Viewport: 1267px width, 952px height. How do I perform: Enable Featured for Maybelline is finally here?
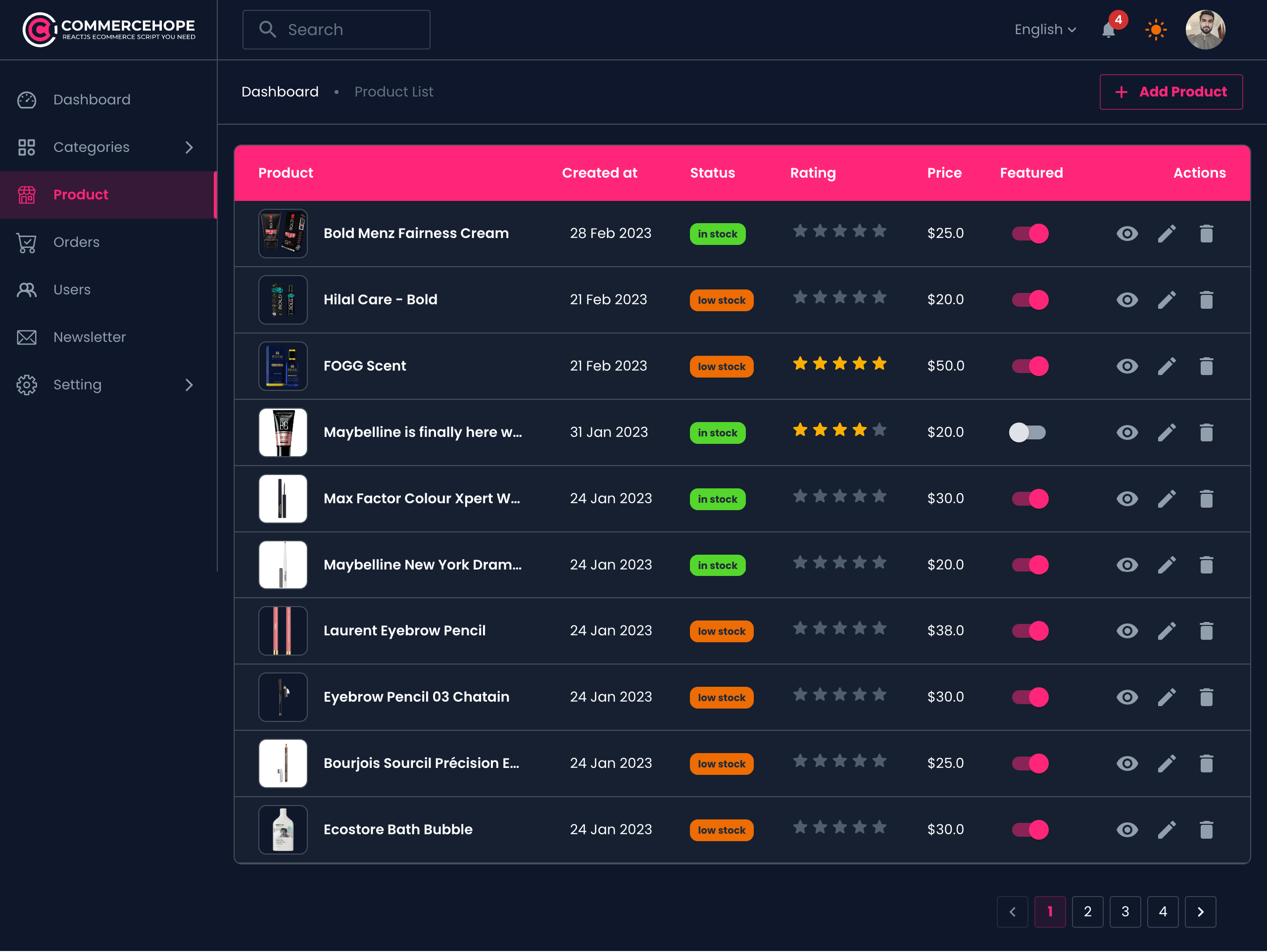click(1028, 432)
